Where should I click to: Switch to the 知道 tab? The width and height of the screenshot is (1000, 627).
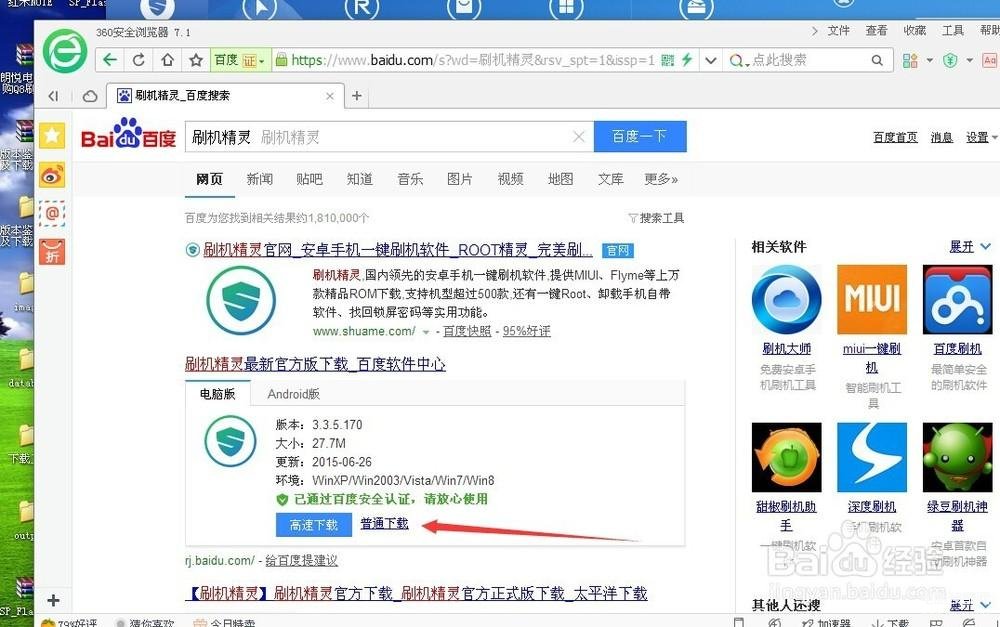click(360, 179)
